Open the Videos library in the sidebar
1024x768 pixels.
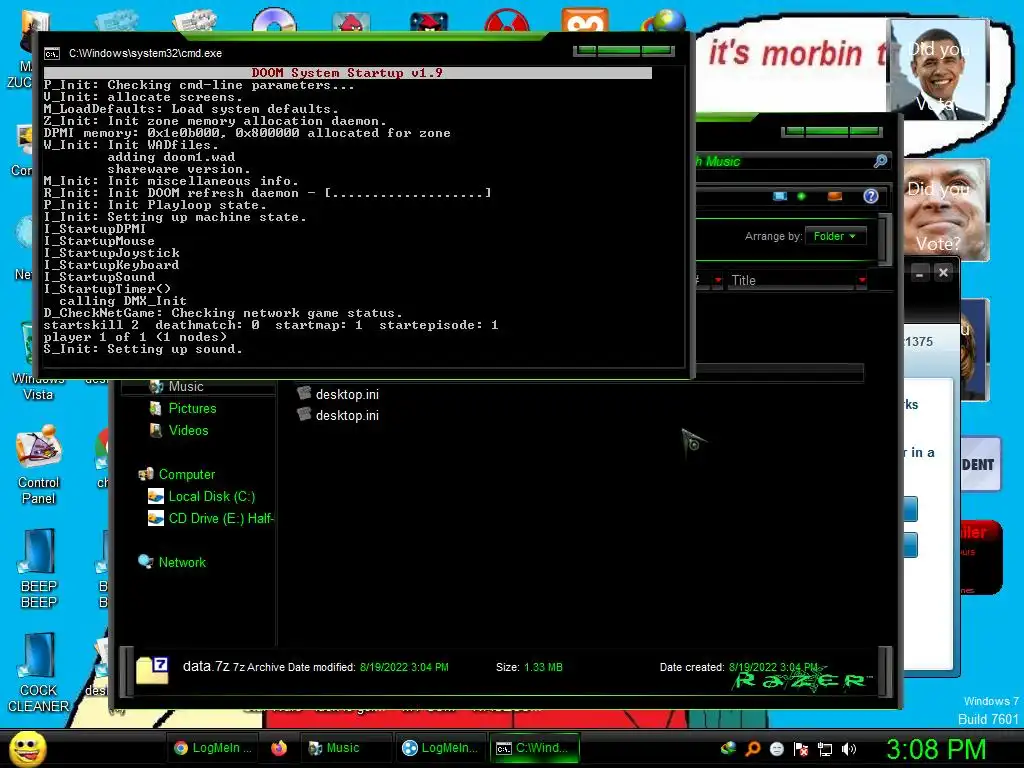(188, 430)
